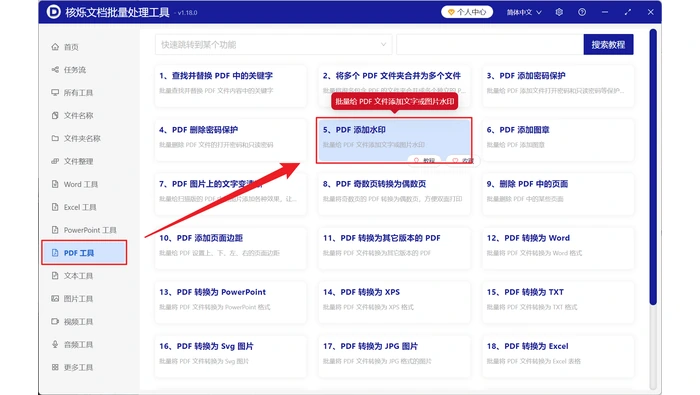Viewport: 700px width, 395px height.
Task: Open tool 4 PDF 删除密码保护
Action: point(230,140)
